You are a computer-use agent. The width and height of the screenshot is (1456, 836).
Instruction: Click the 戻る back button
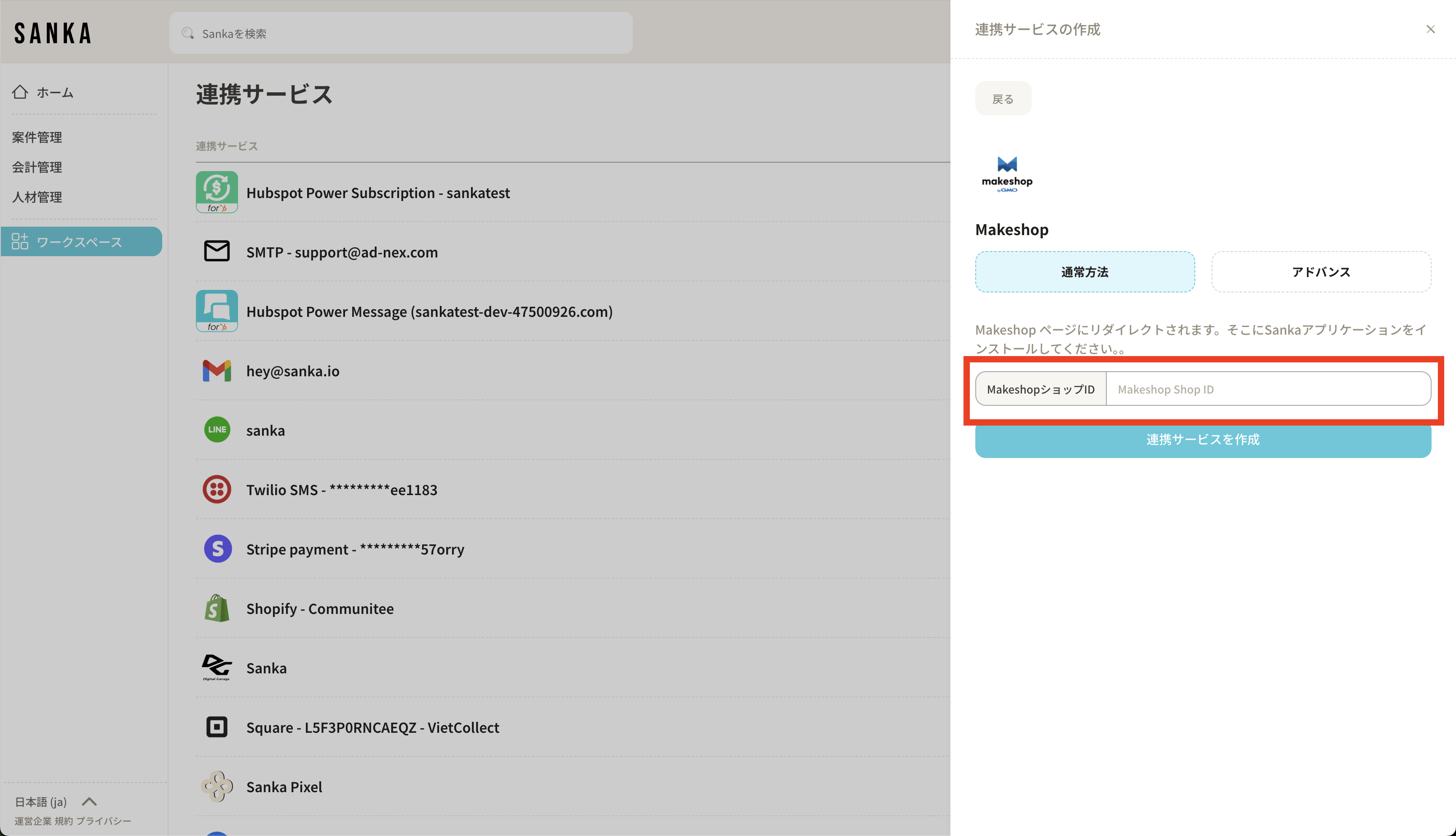[1002, 99]
